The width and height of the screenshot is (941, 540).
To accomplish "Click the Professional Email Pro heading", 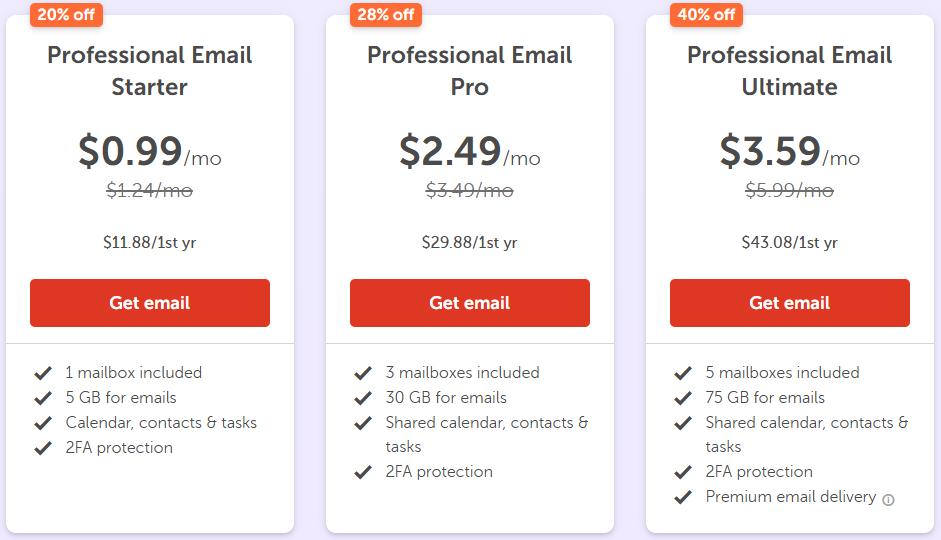I will (x=470, y=70).
